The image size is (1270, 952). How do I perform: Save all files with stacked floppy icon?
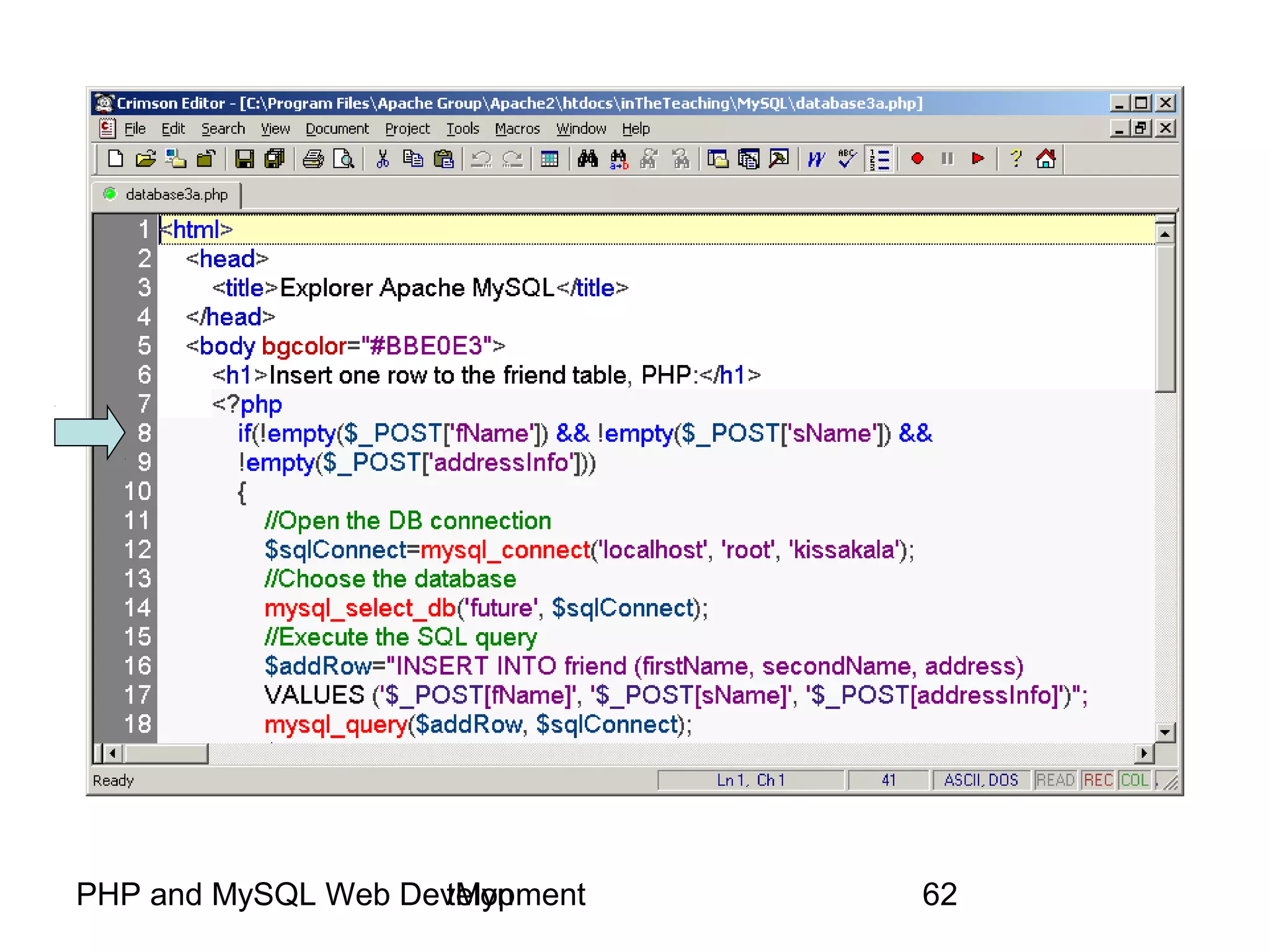tap(274, 159)
